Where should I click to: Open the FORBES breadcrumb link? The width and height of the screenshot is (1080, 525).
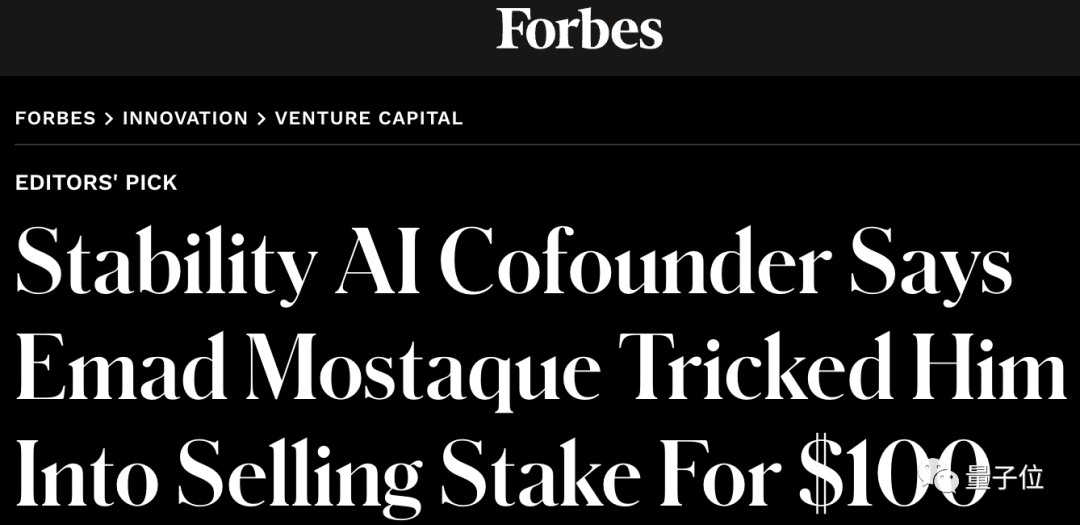coord(55,118)
